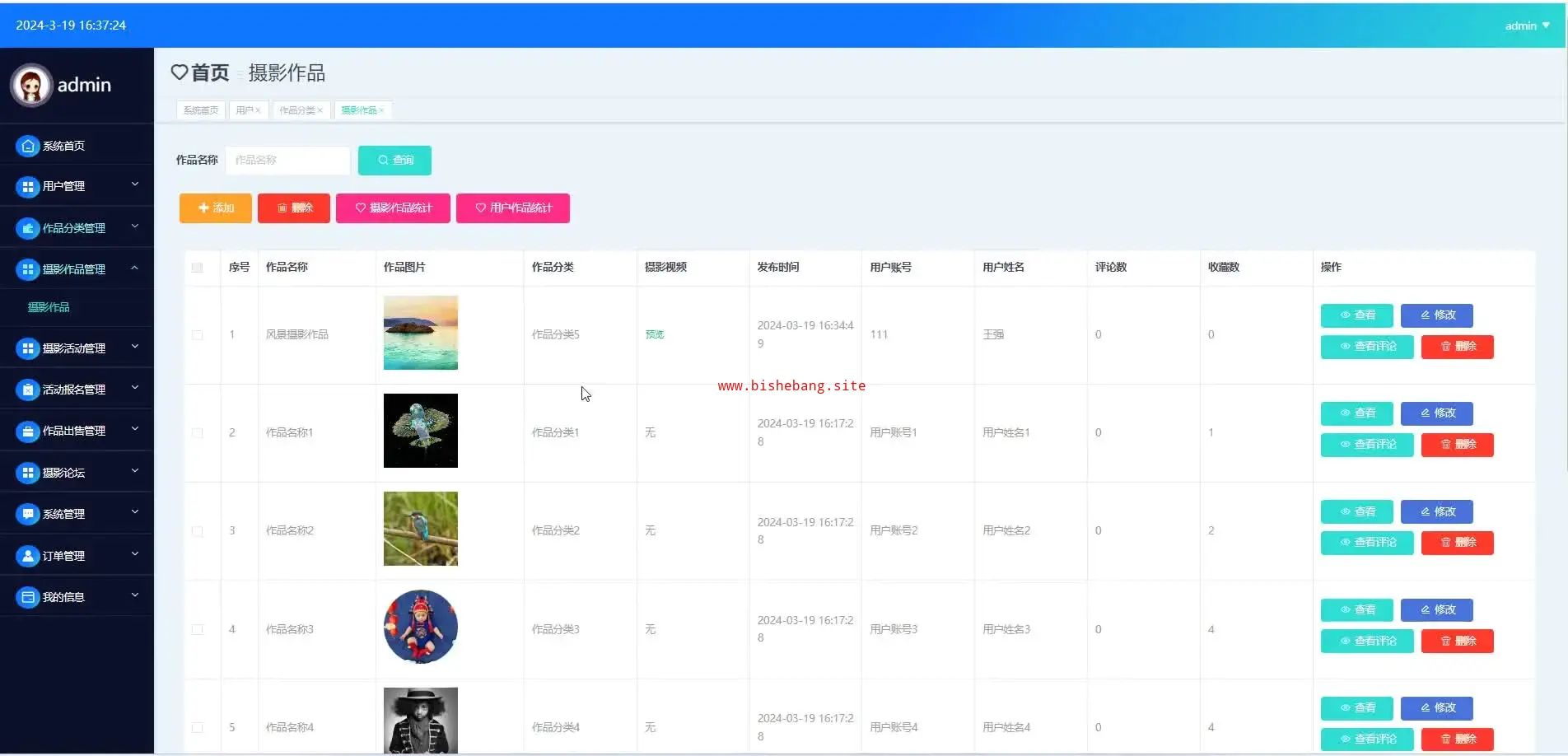Click the 我的信息 card icon
Viewport: 1568px width, 756px height.
[27, 597]
